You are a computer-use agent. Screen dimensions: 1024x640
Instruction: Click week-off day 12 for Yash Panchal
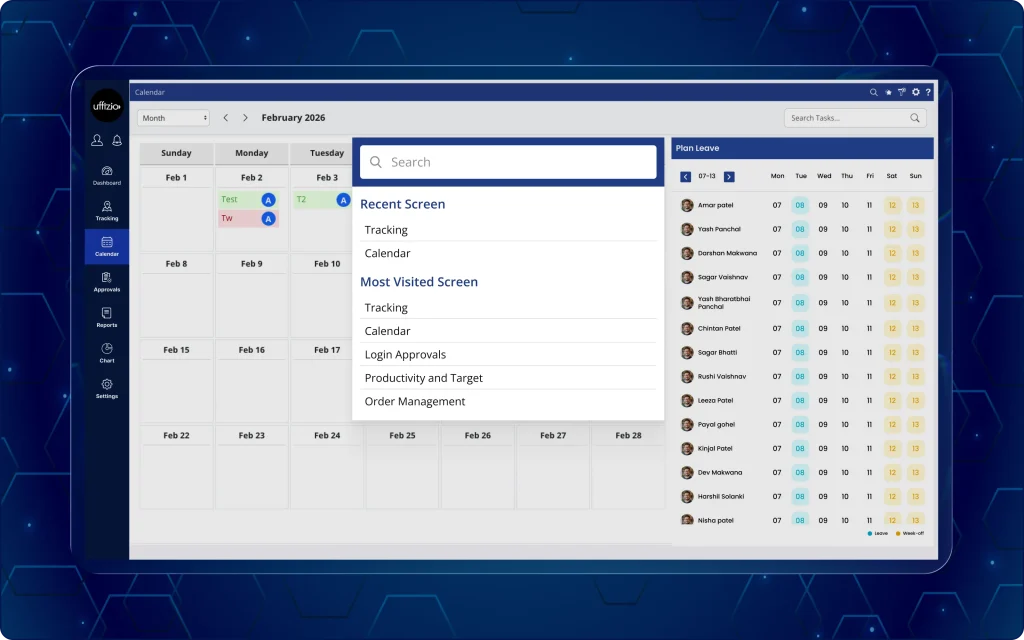(x=892, y=229)
